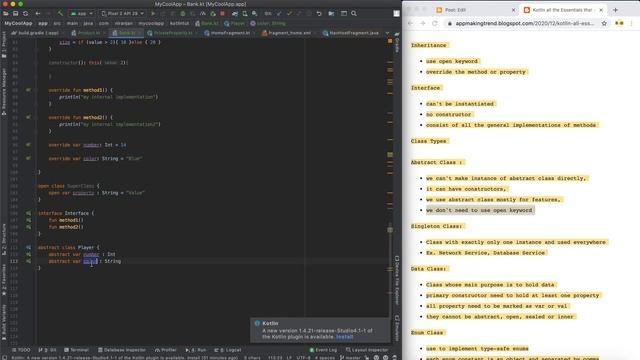640x360 pixels.
Task: Open the 4 spaces indent selector
Action: 325,358
